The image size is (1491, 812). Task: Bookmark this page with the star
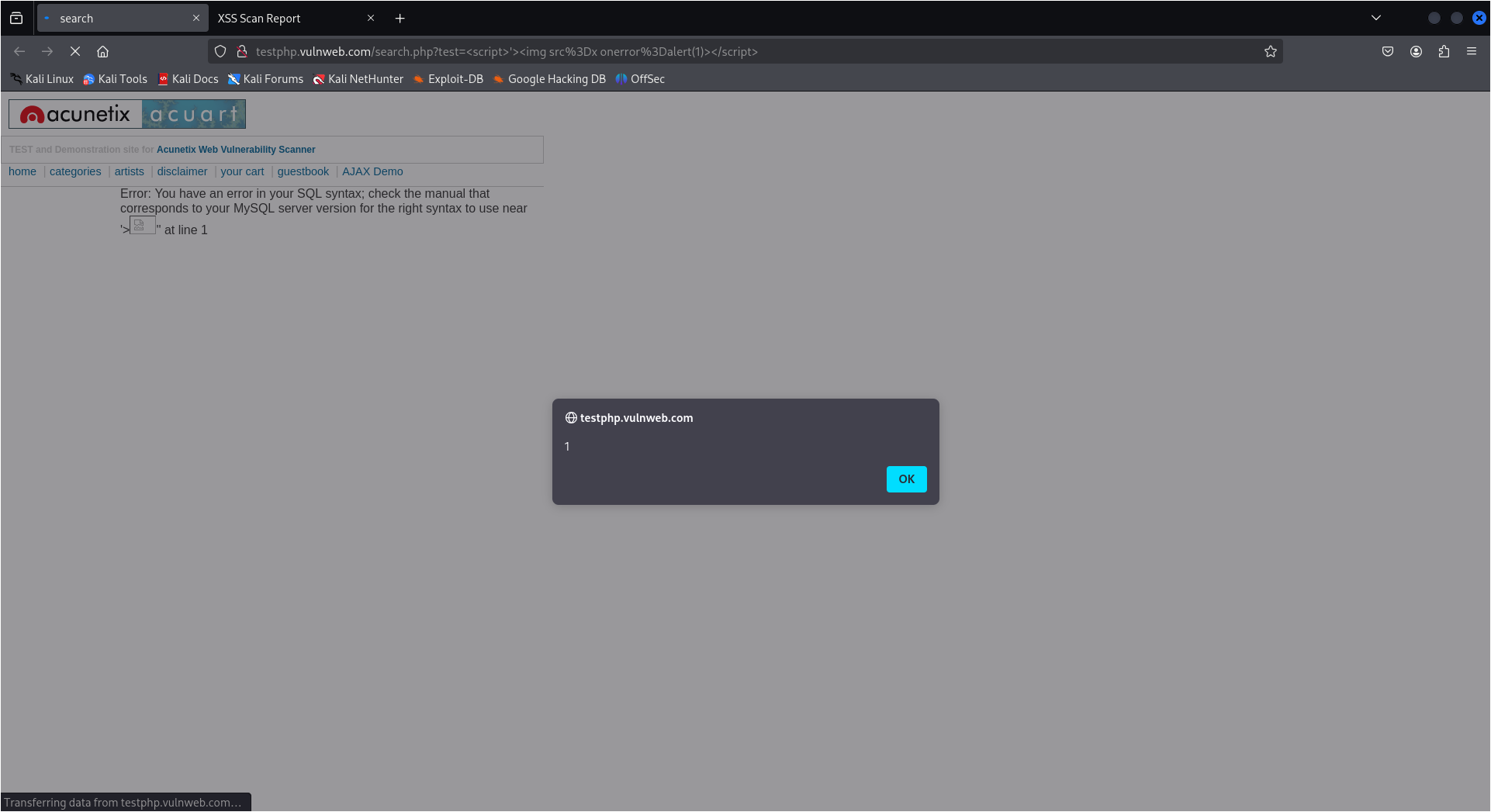1271,51
